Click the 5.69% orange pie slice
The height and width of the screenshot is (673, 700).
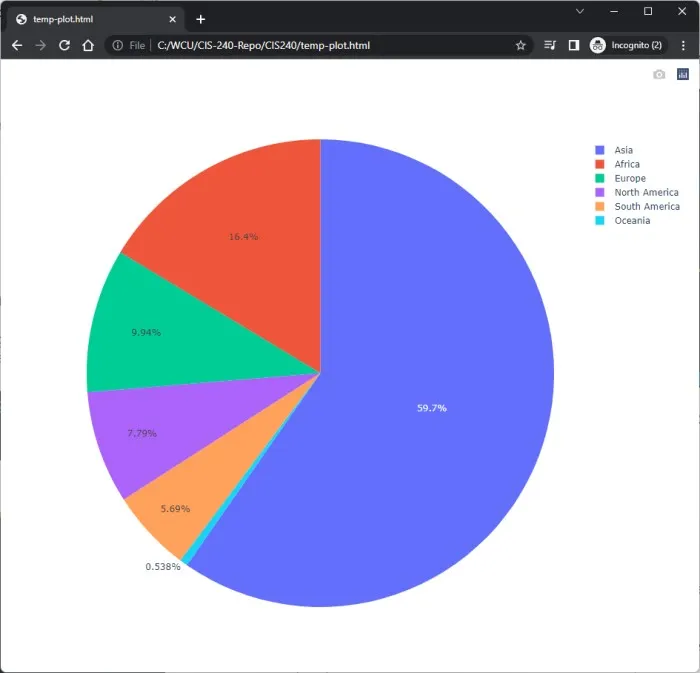pos(175,509)
